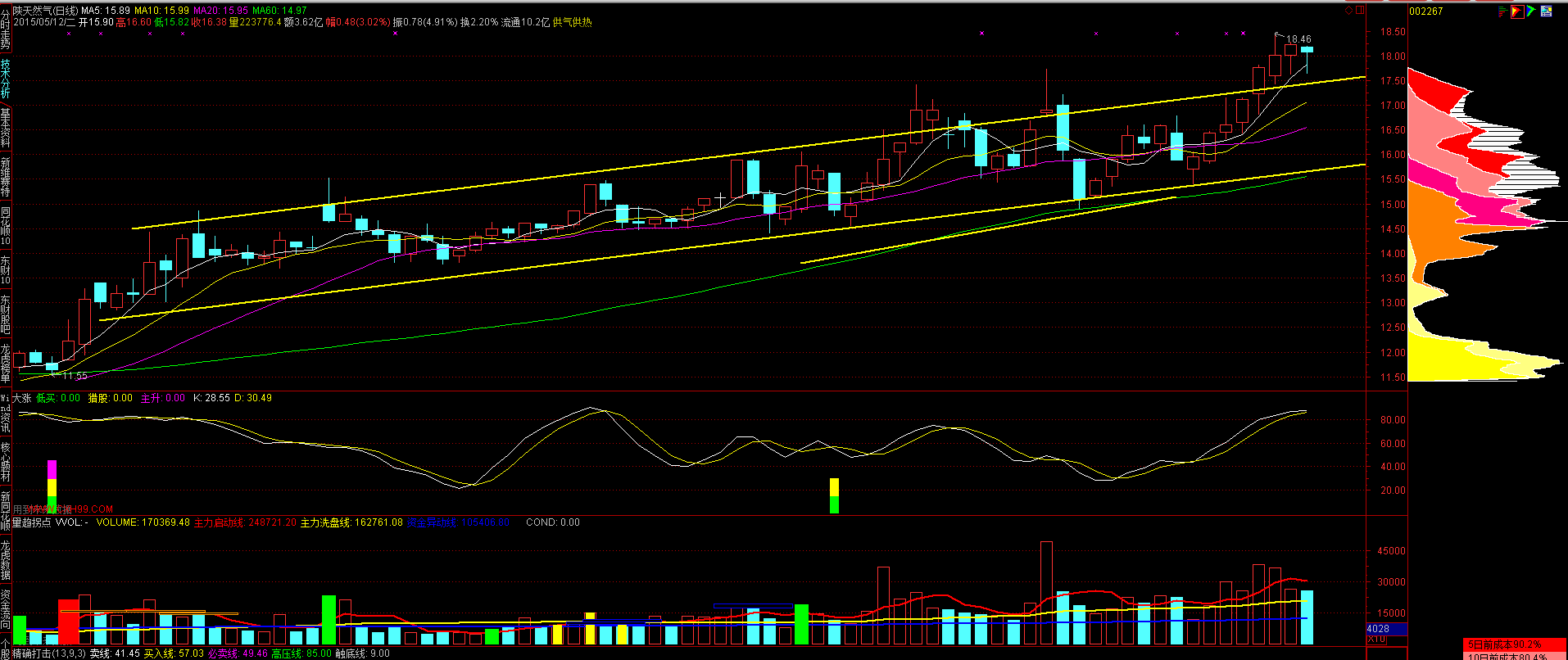This screenshot has width=1568, height=660.
Task: Click the 换2.20% turnover label
Action: pyautogui.click(x=479, y=22)
